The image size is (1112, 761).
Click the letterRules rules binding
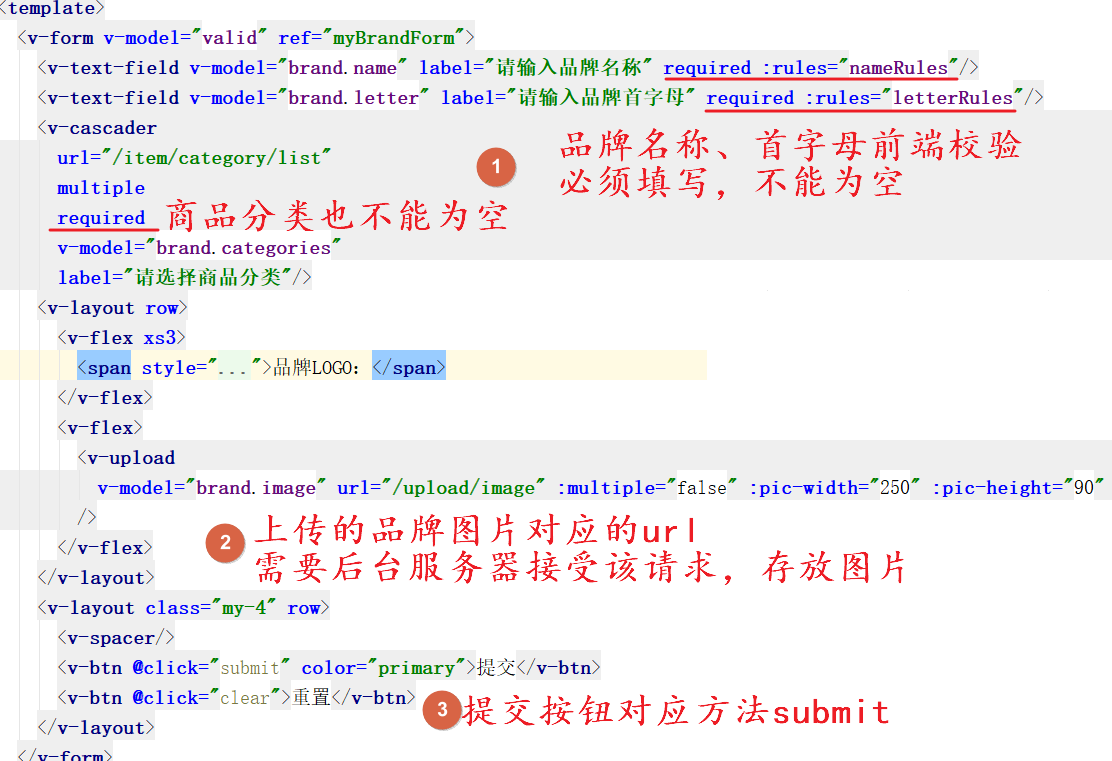tap(952, 98)
